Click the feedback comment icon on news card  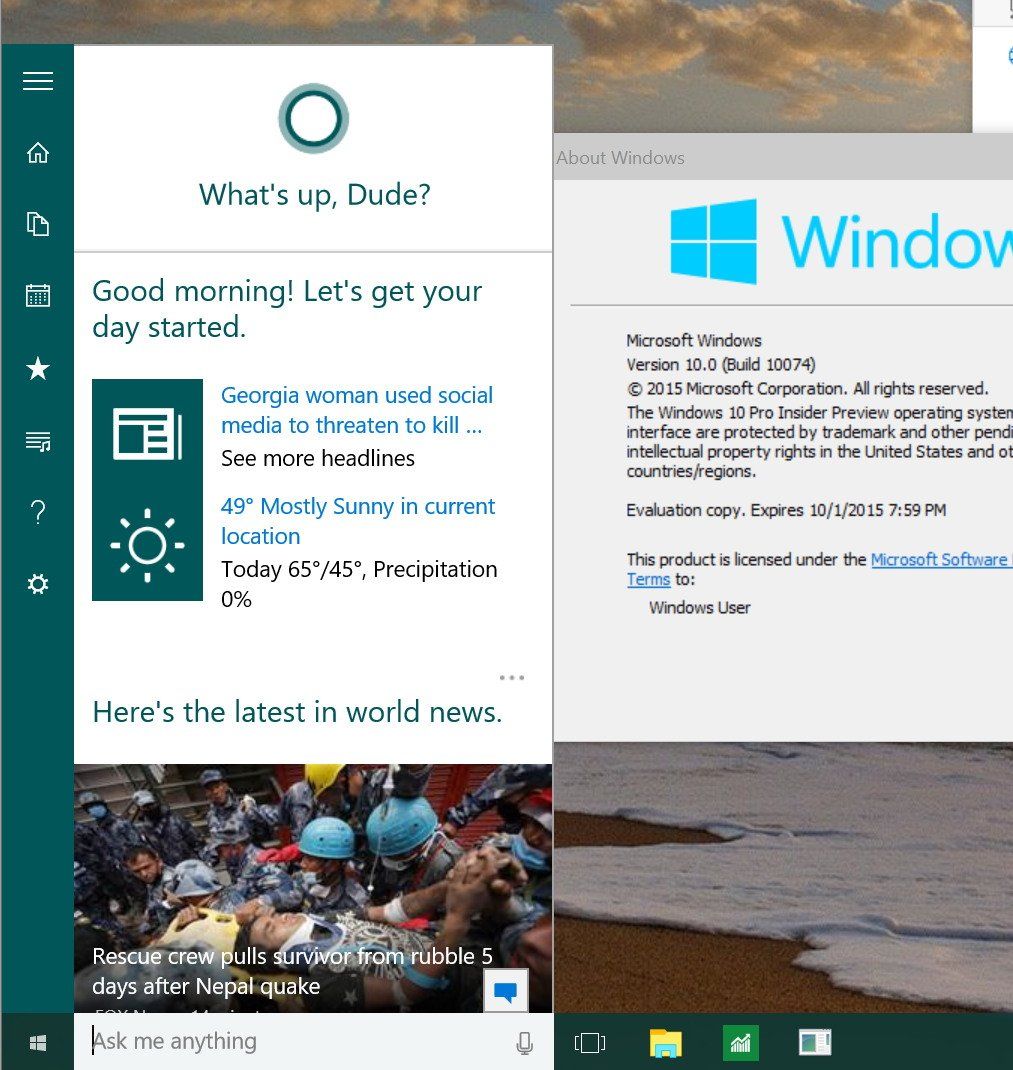point(505,991)
